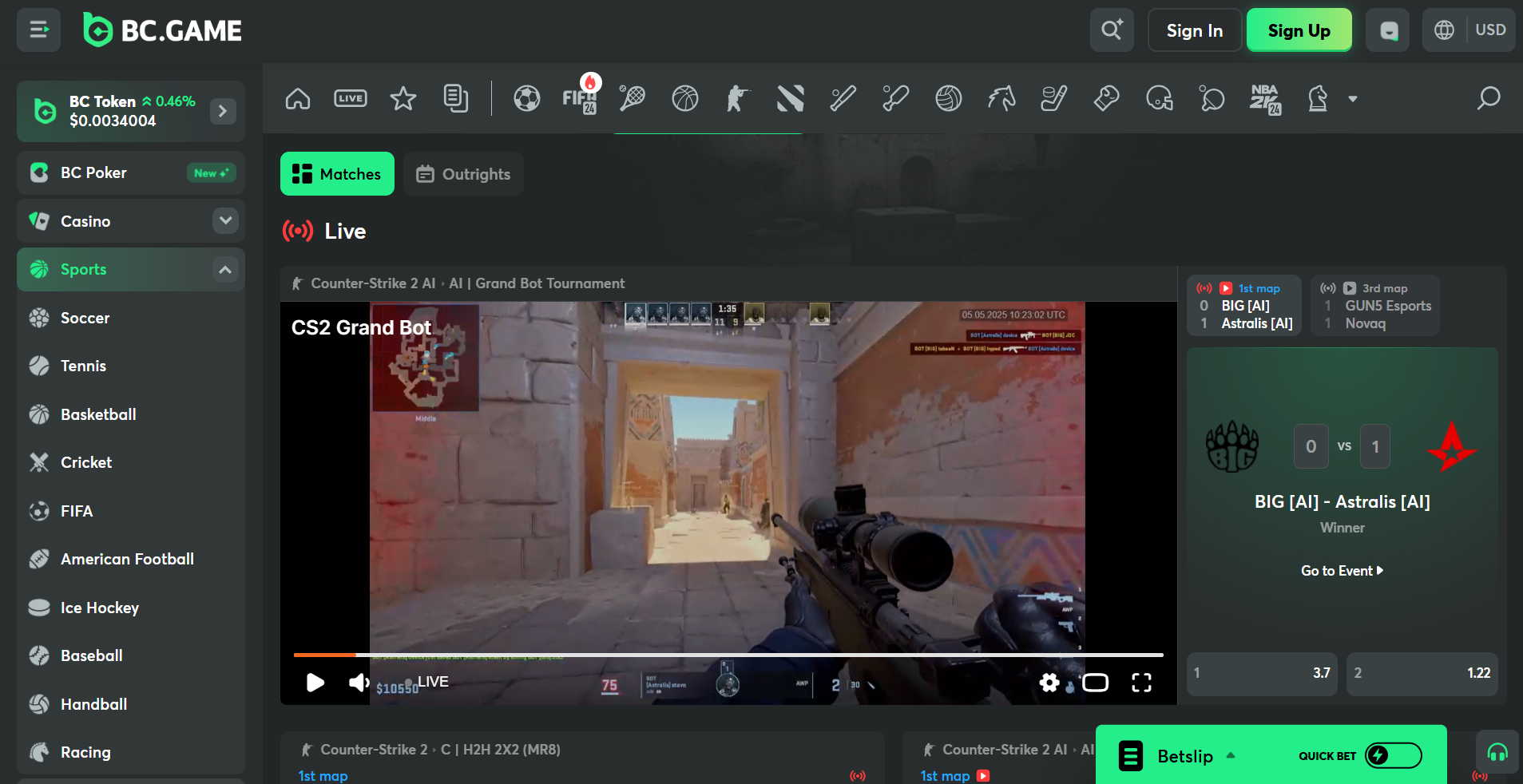The width and height of the screenshot is (1523, 784).
Task: Select the chess knight icon in sports bar
Action: pyautogui.click(x=1318, y=99)
